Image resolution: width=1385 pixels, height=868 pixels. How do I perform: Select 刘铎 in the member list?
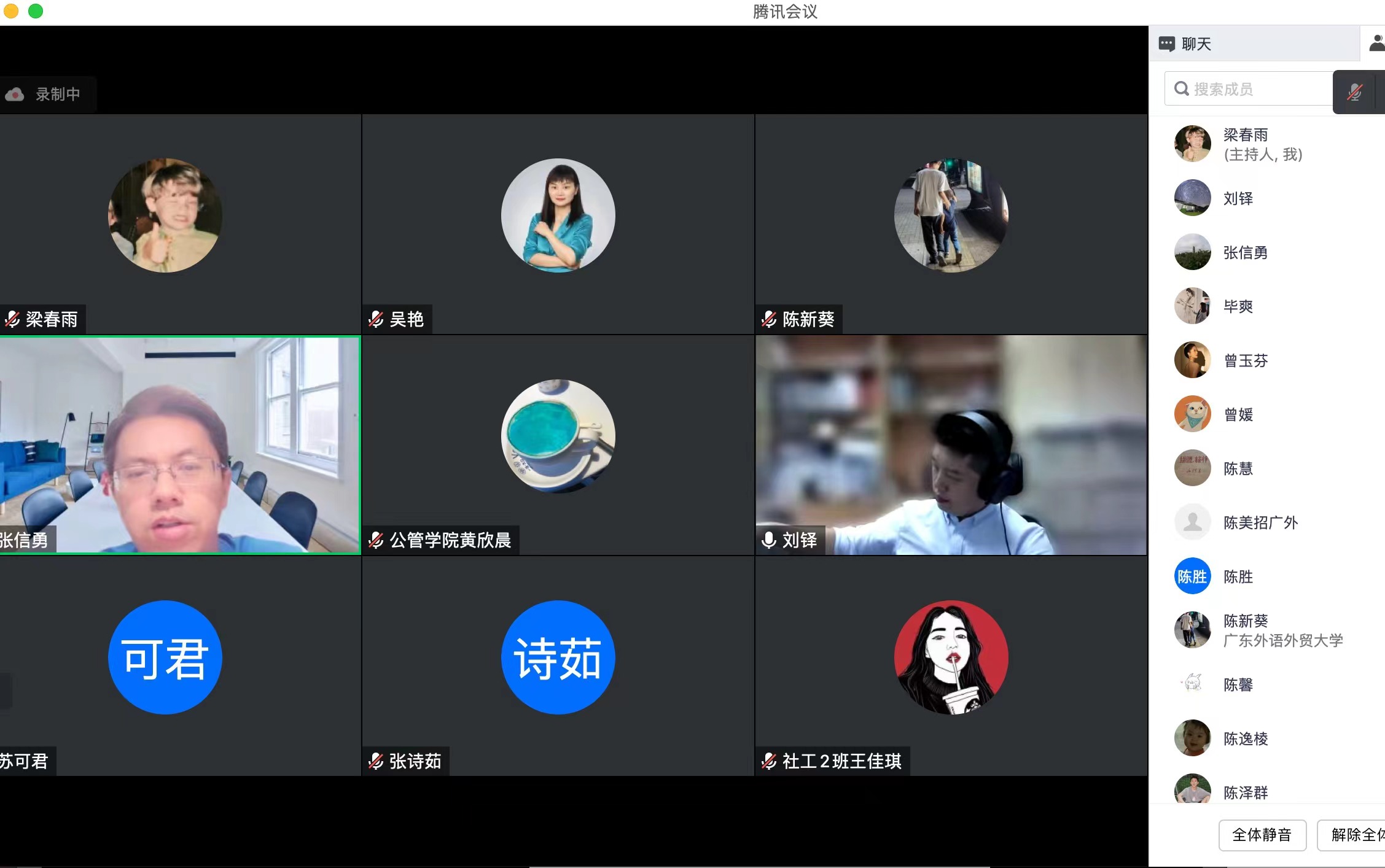tap(1238, 198)
